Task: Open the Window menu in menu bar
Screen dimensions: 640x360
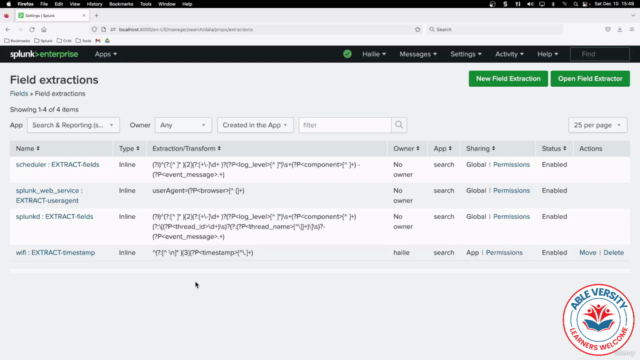Action: tap(167, 4)
